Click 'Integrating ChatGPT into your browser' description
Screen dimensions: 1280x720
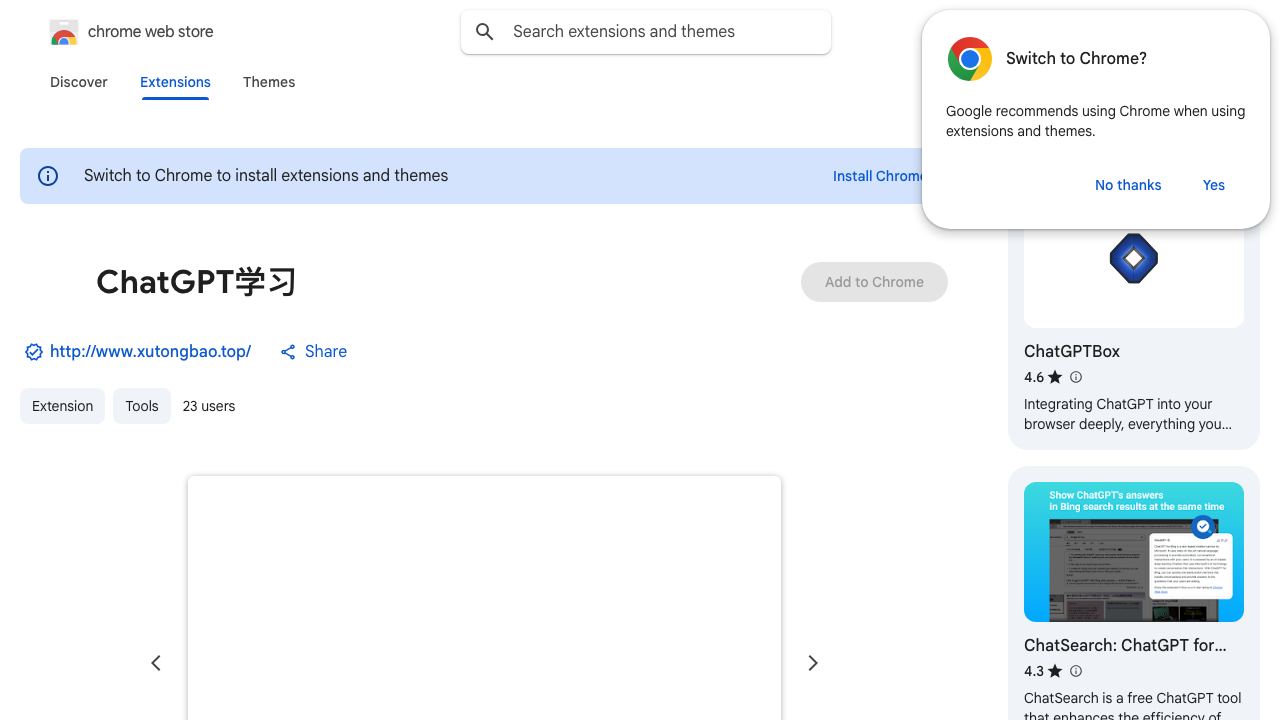click(x=1128, y=414)
